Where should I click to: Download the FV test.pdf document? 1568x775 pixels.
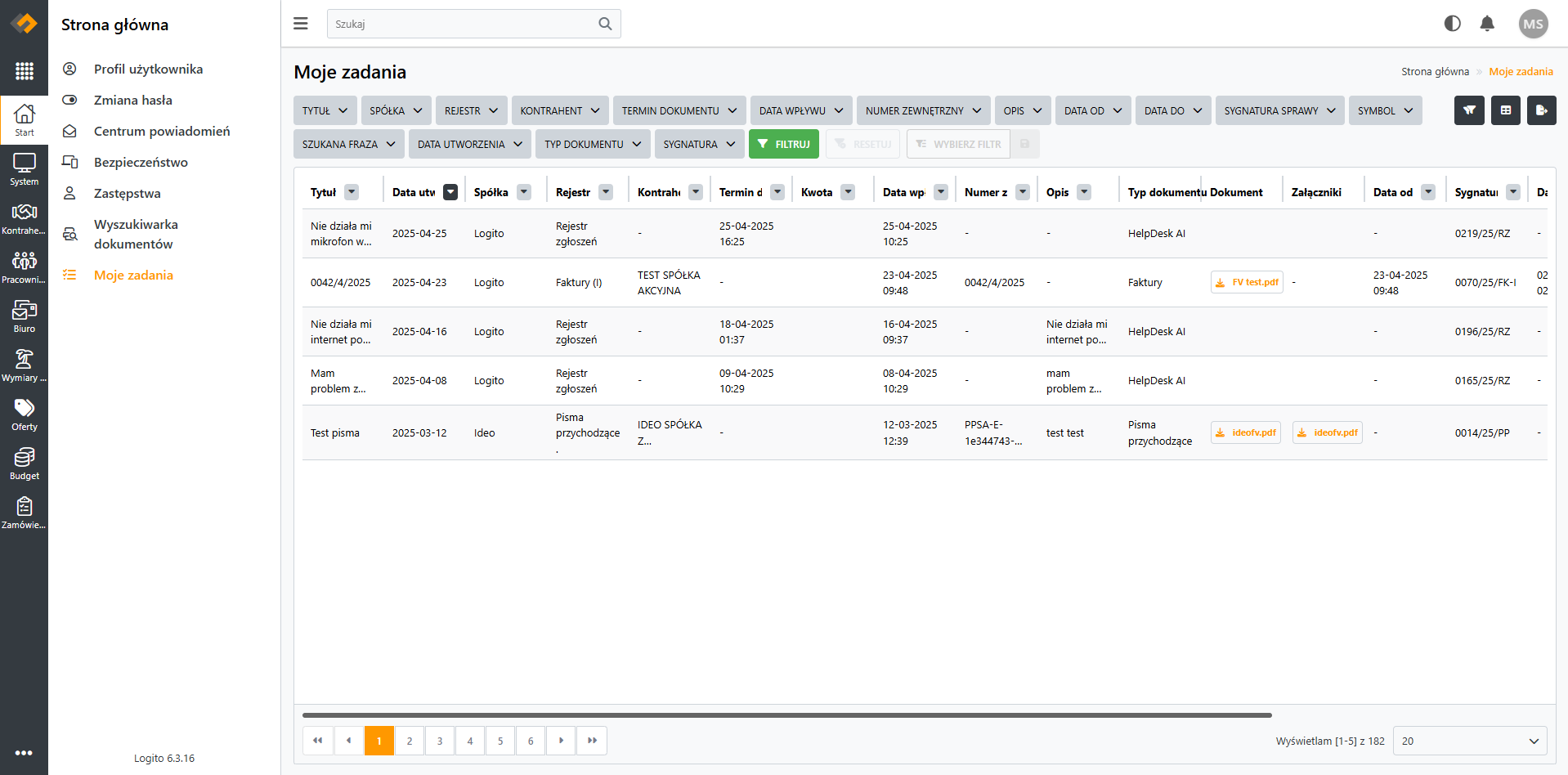[x=1247, y=282]
